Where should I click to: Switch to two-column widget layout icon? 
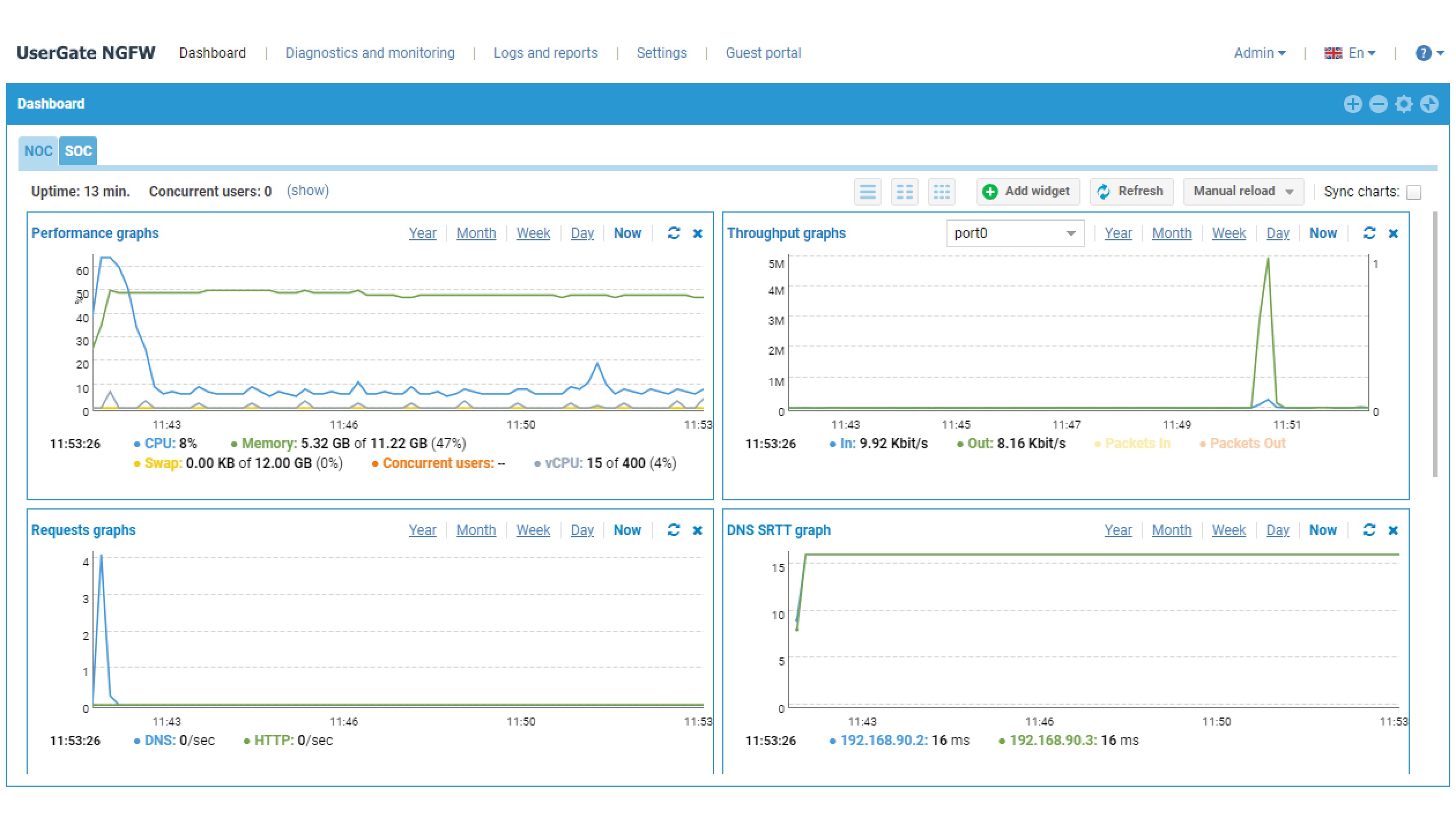pos(904,192)
